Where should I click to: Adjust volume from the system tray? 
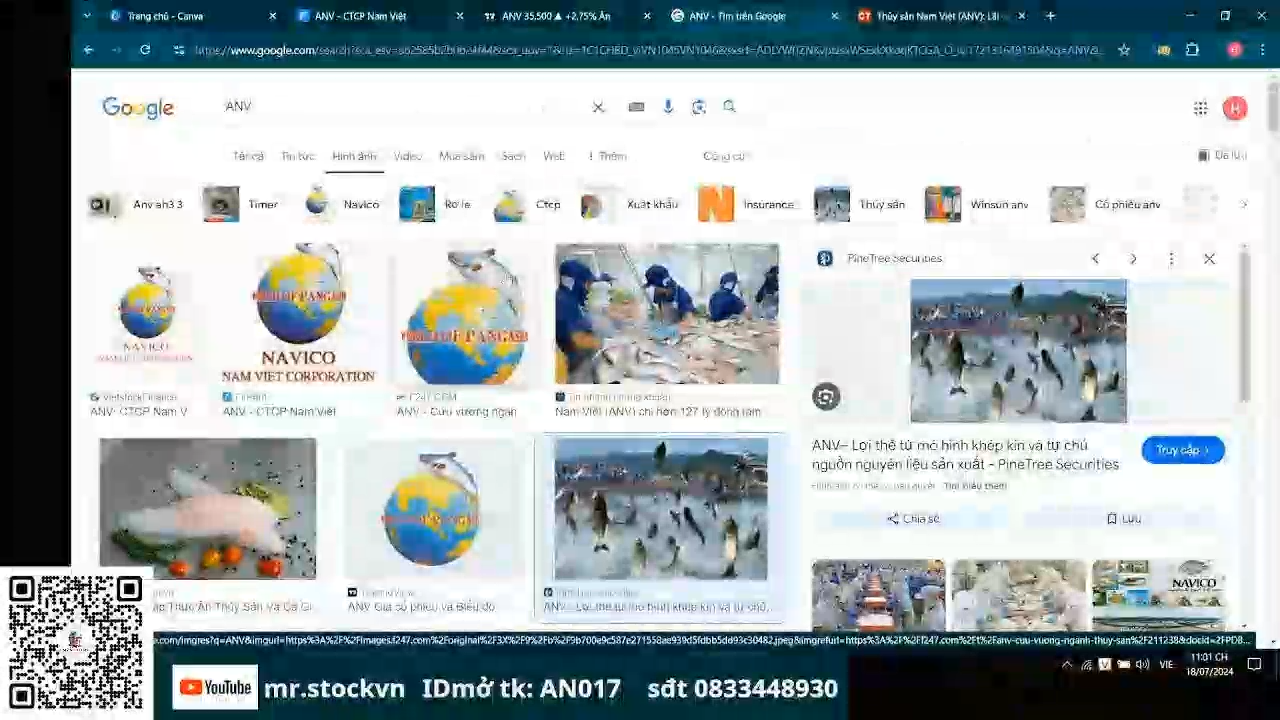point(1142,664)
